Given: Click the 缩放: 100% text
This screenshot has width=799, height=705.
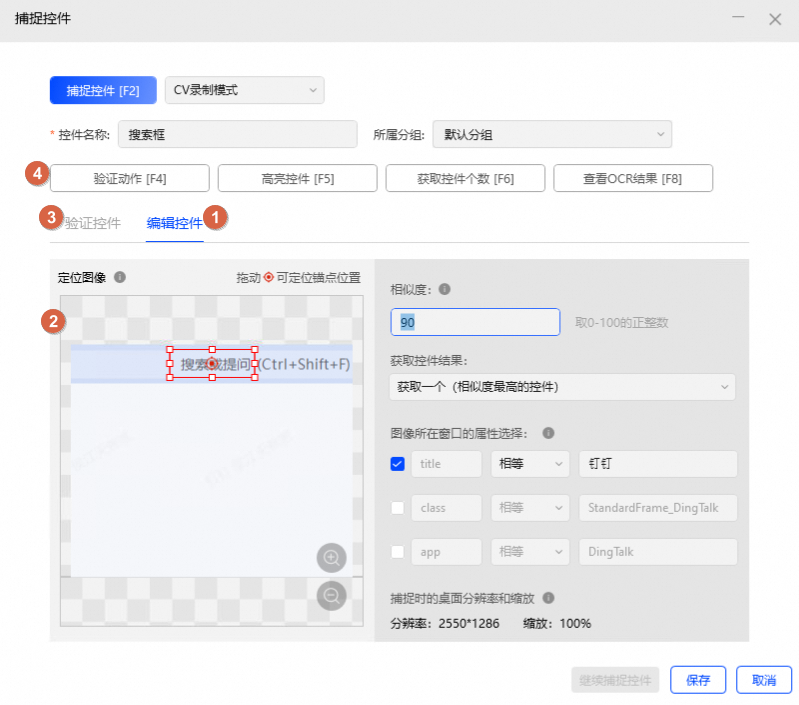Looking at the screenshot, I should click(557, 623).
